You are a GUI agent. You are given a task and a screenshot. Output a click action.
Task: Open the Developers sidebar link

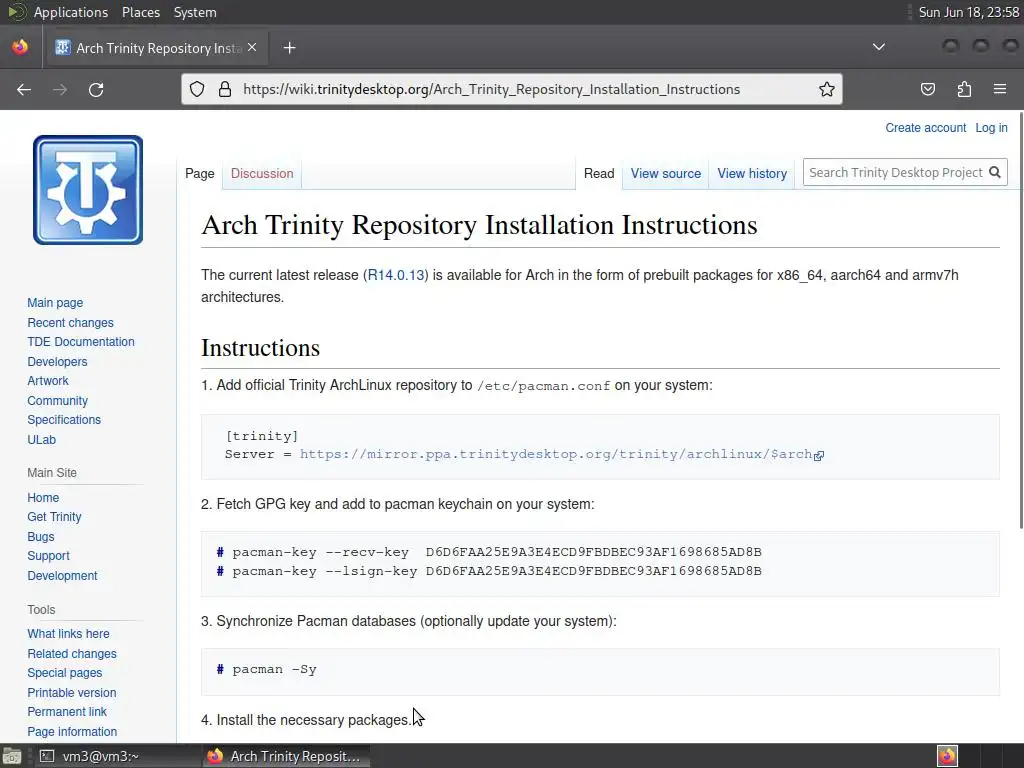(x=57, y=362)
